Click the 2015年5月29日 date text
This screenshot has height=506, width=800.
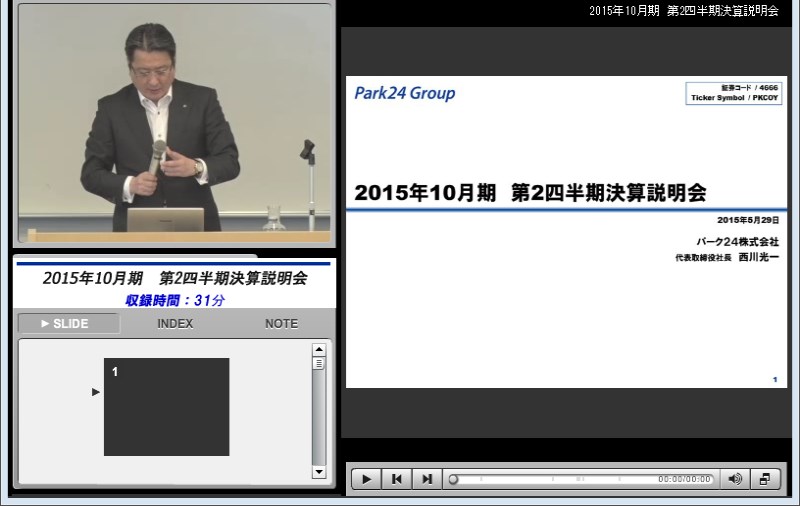[x=748, y=220]
